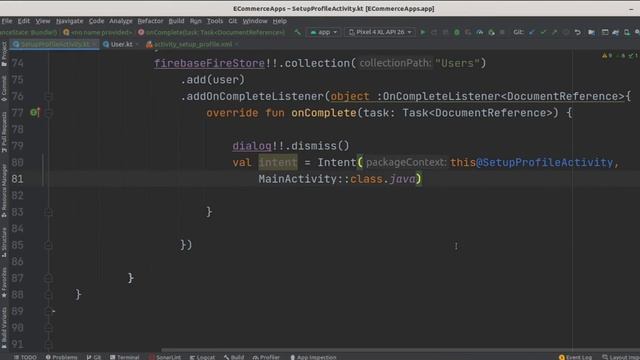The image size is (640, 360).
Task: Open the SonarLint tool window
Action: pos(165,357)
